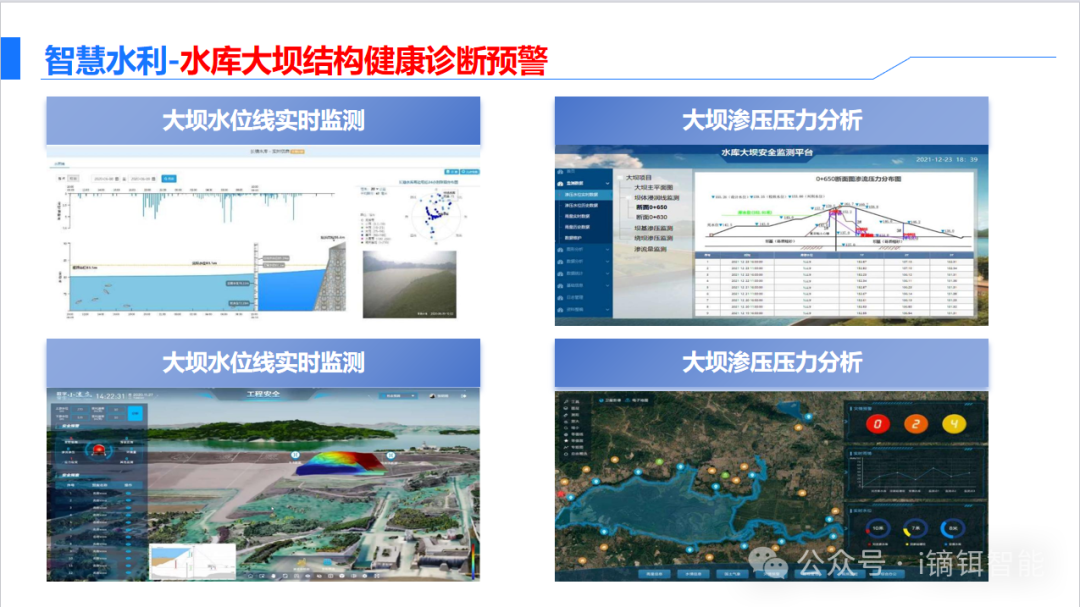Screen dimensions: 1080x607
Task: Click the 2021-12-23 18:39 timestamp
Action: [946, 159]
